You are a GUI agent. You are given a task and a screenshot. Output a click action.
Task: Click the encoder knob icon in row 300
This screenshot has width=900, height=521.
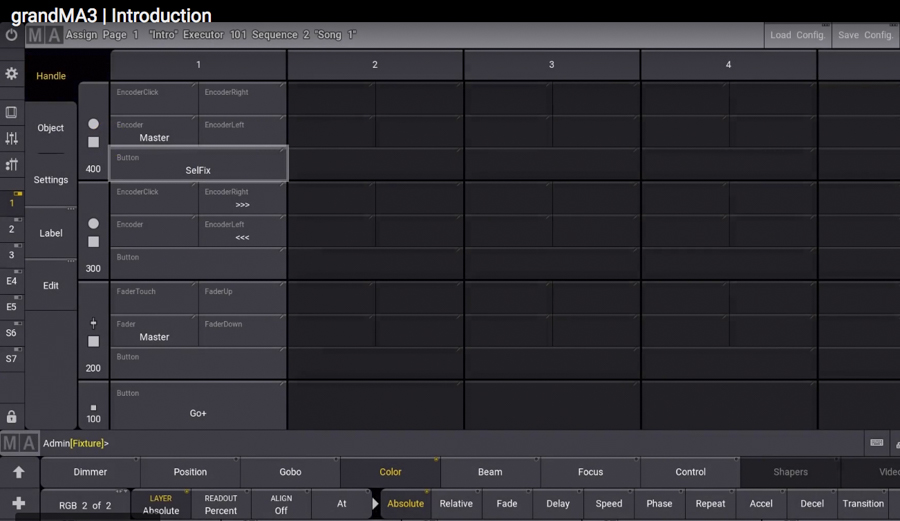click(x=94, y=224)
